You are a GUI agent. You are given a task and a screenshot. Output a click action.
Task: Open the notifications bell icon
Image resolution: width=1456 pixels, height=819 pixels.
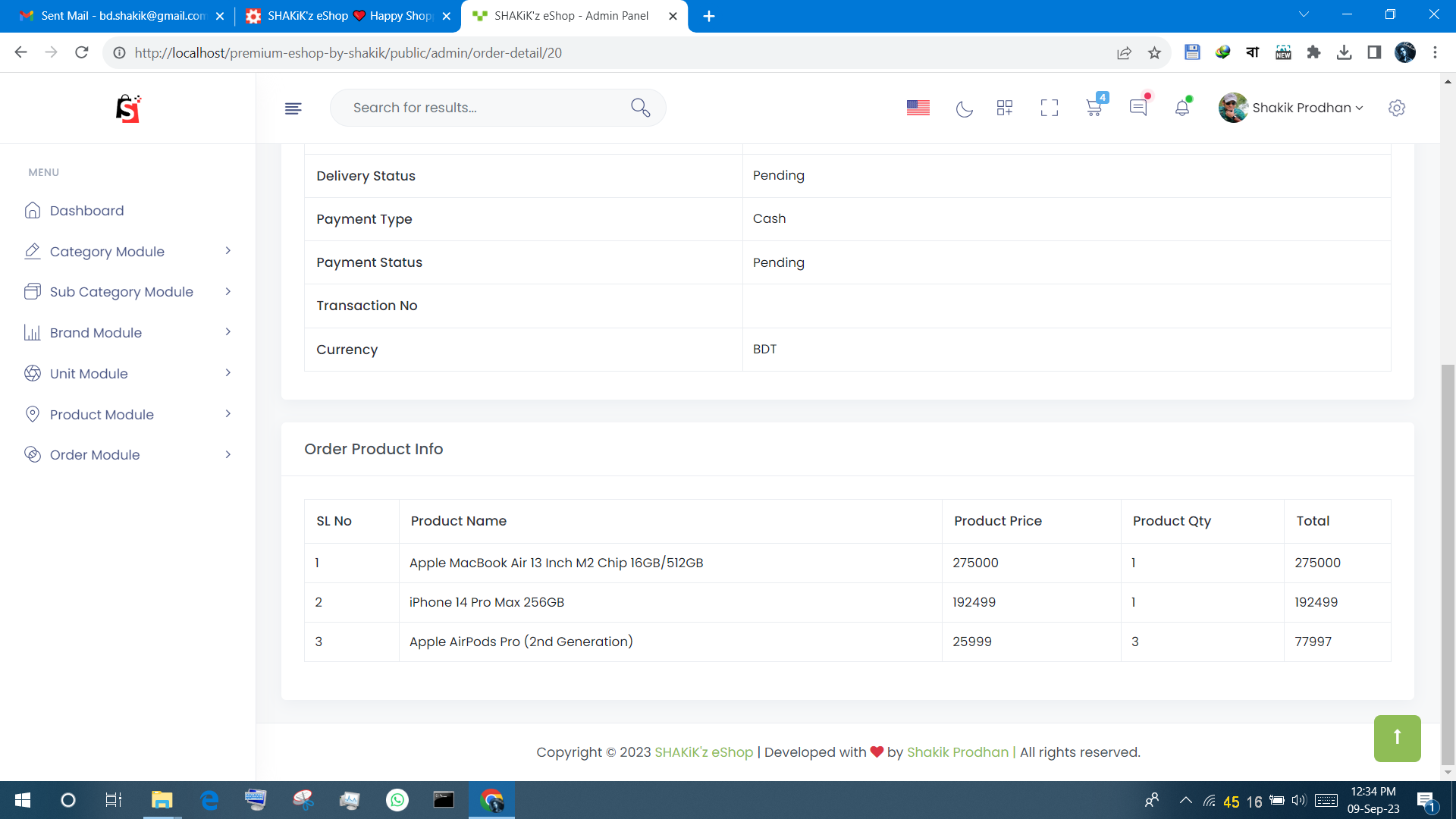pyautogui.click(x=1182, y=108)
